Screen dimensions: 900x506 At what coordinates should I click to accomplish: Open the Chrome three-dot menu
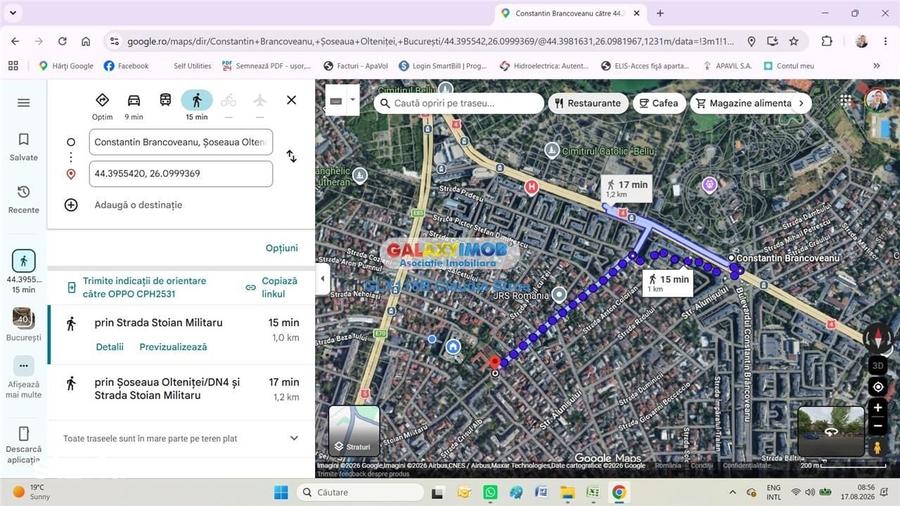pos(885,41)
